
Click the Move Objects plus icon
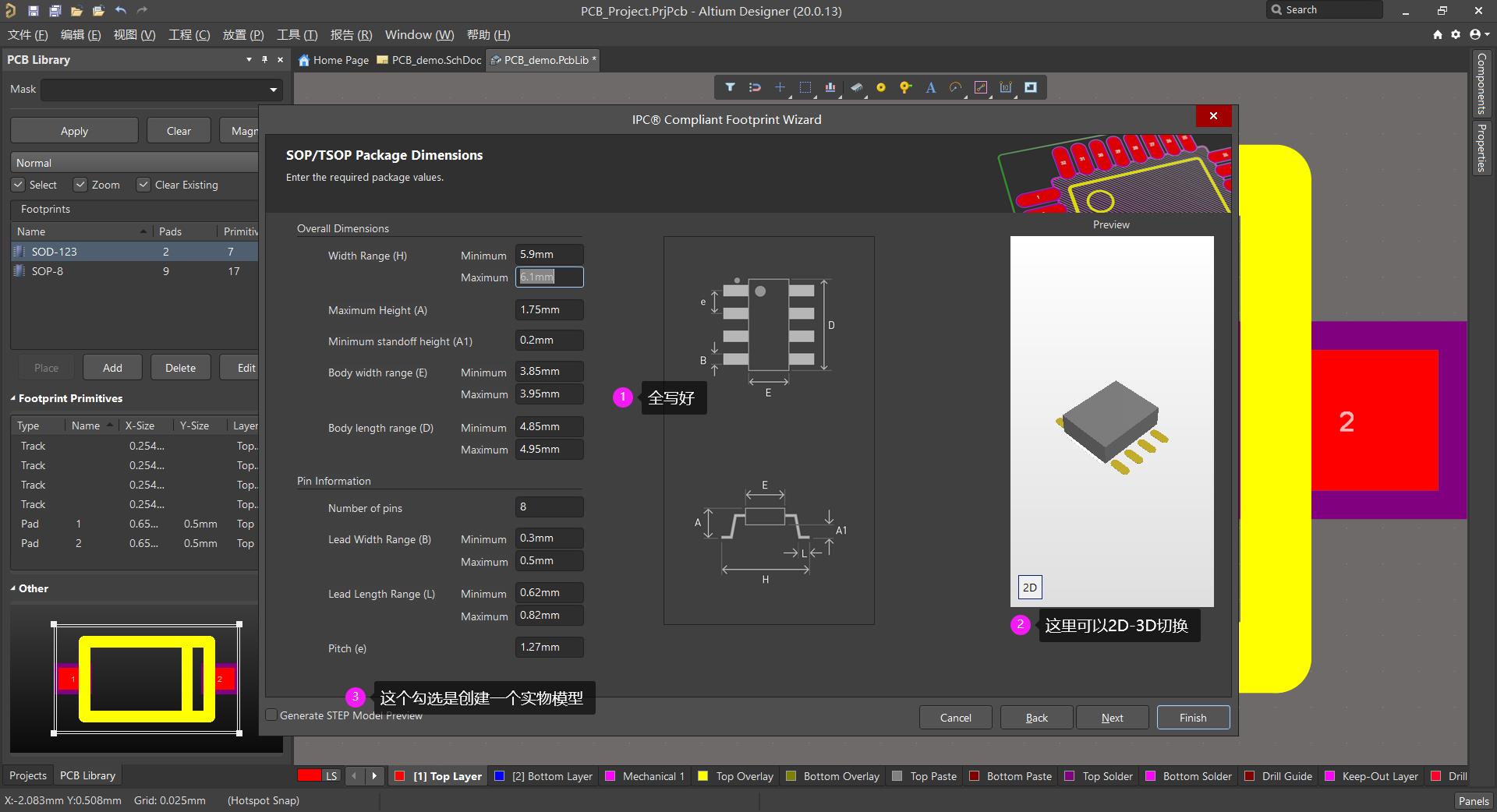tap(780, 87)
